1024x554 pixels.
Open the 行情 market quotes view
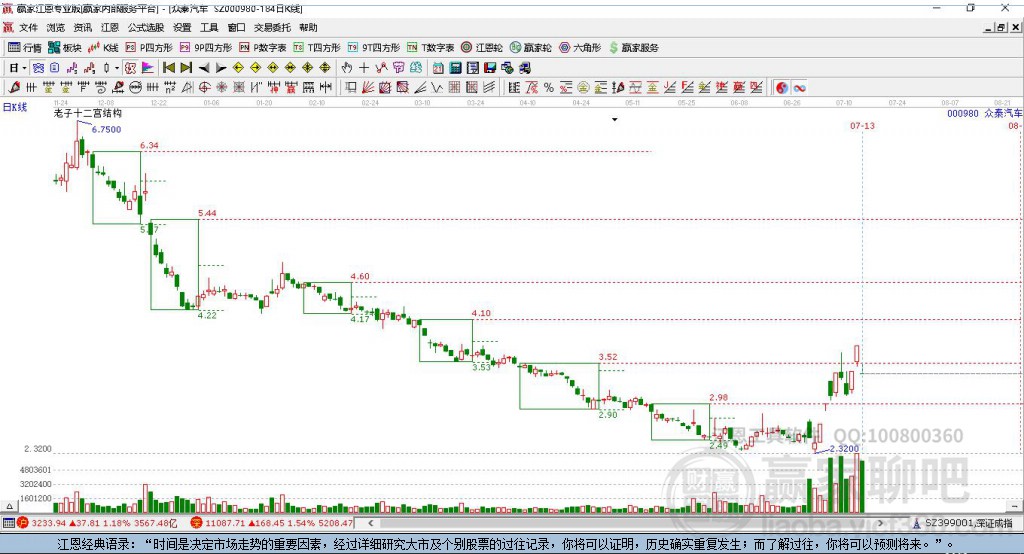pos(24,48)
